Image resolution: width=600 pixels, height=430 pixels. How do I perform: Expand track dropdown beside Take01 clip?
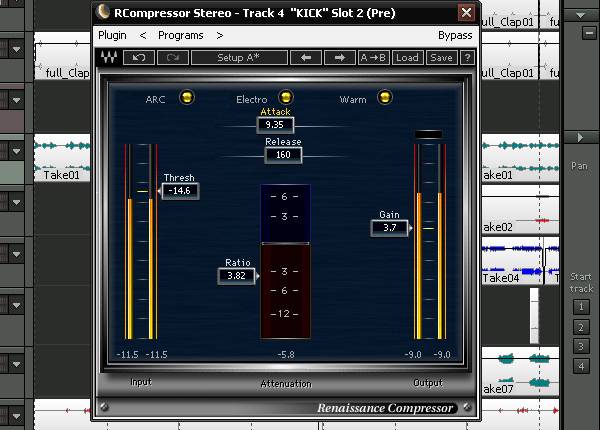[x=16, y=151]
